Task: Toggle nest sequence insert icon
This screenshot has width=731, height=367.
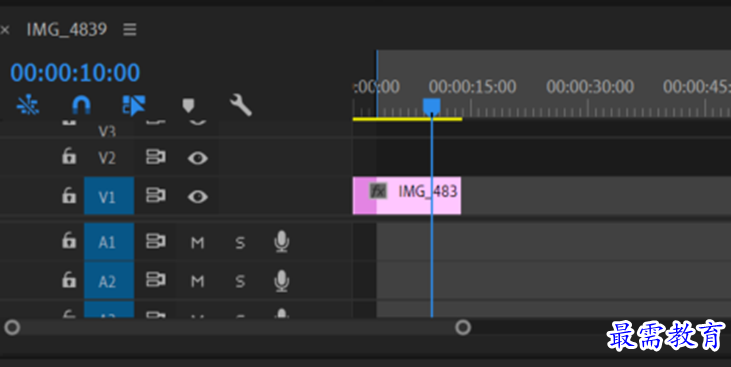Action: 28,105
